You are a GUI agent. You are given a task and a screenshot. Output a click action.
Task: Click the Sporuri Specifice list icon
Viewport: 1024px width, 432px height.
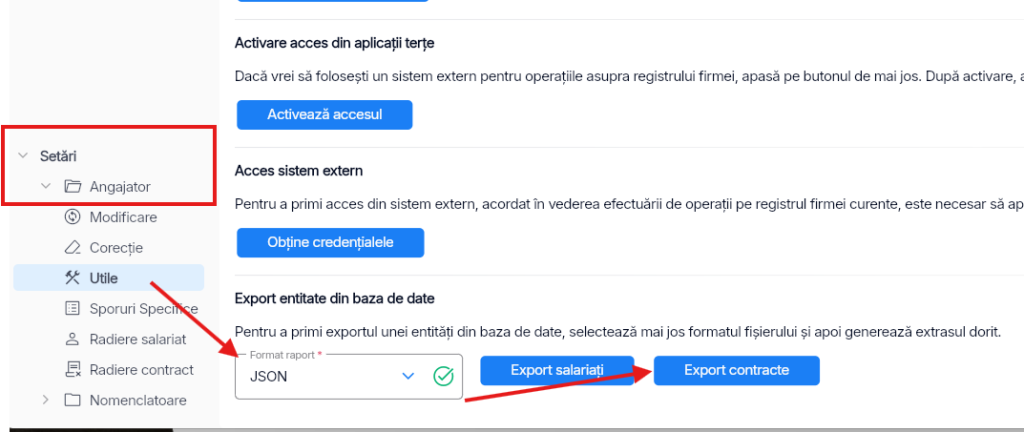pyautogui.click(x=72, y=309)
